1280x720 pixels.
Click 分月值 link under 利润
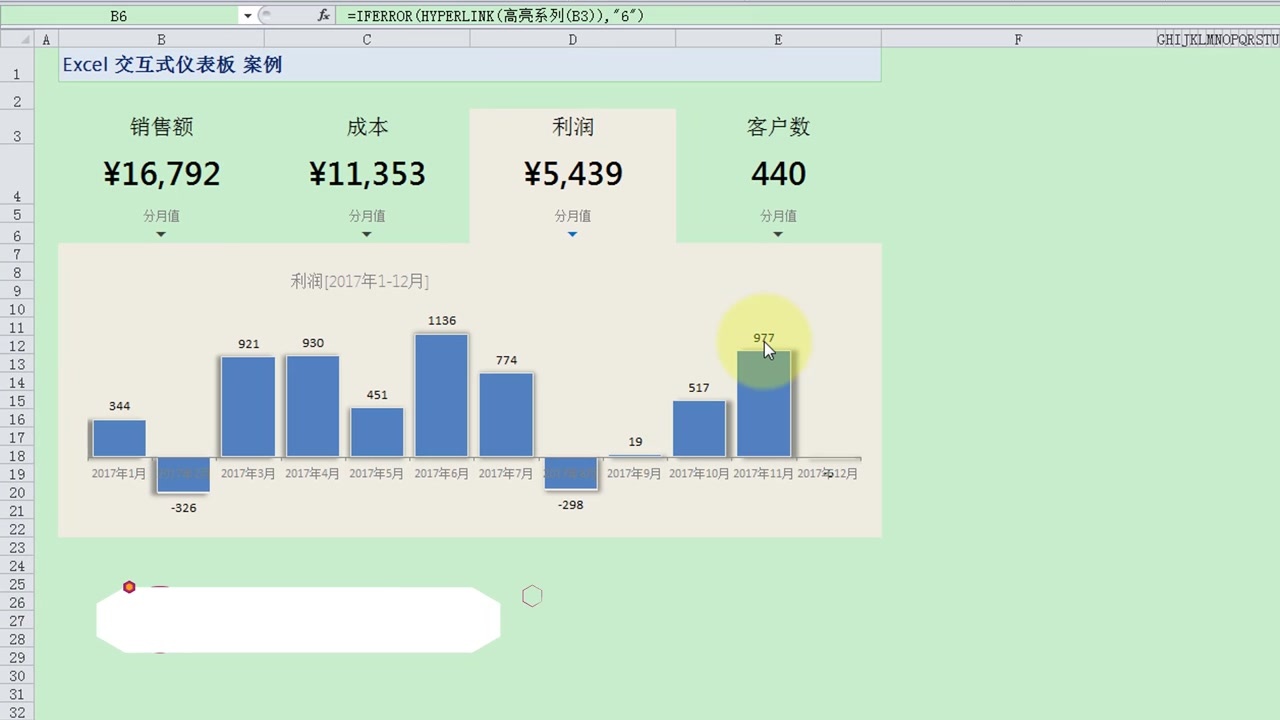(572, 216)
